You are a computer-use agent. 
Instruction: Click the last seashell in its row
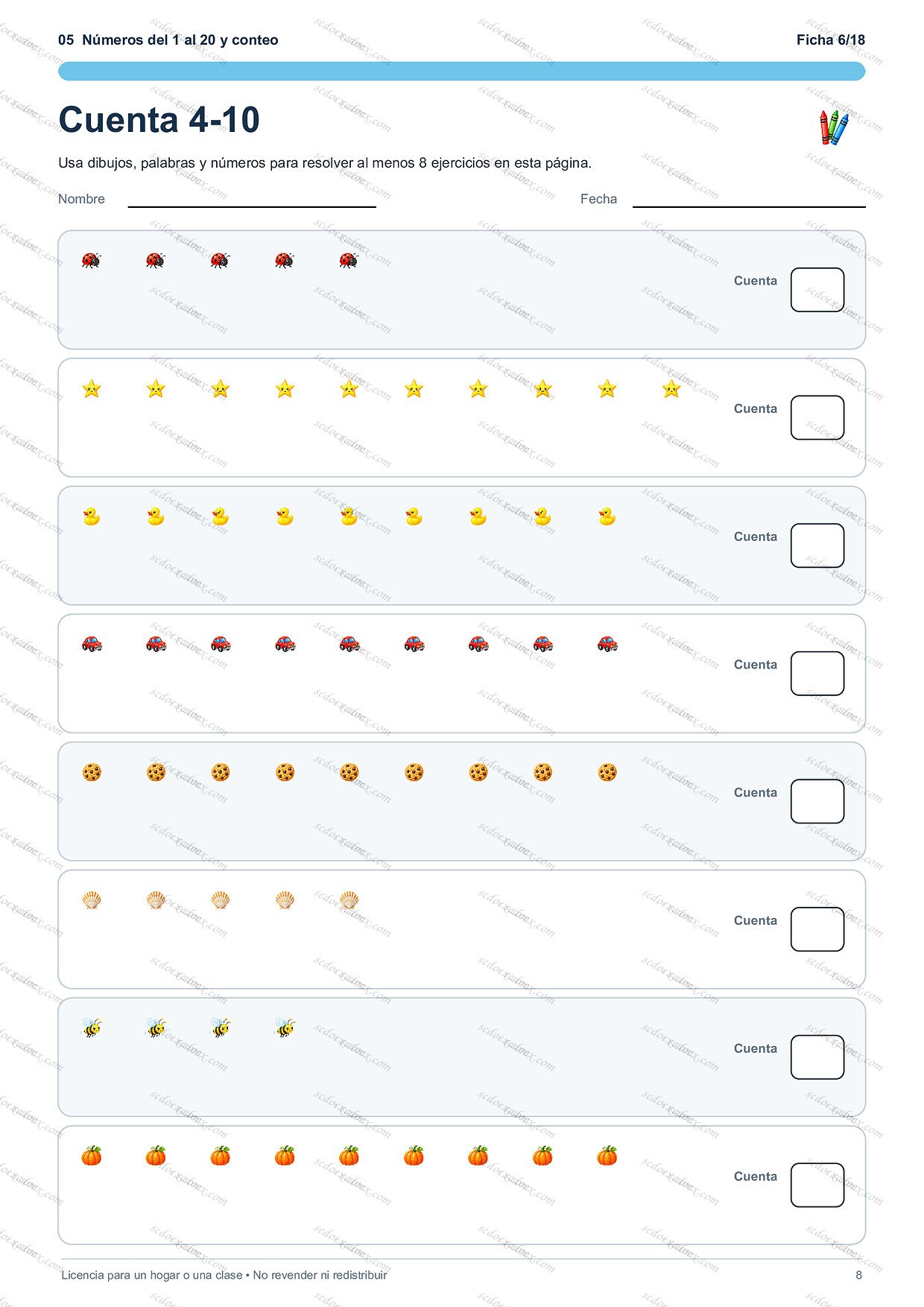[349, 900]
